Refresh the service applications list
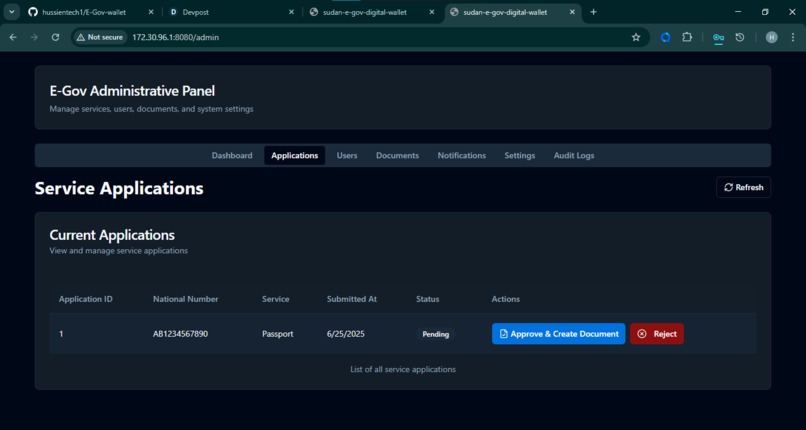This screenshot has height=430, width=806. tap(743, 188)
